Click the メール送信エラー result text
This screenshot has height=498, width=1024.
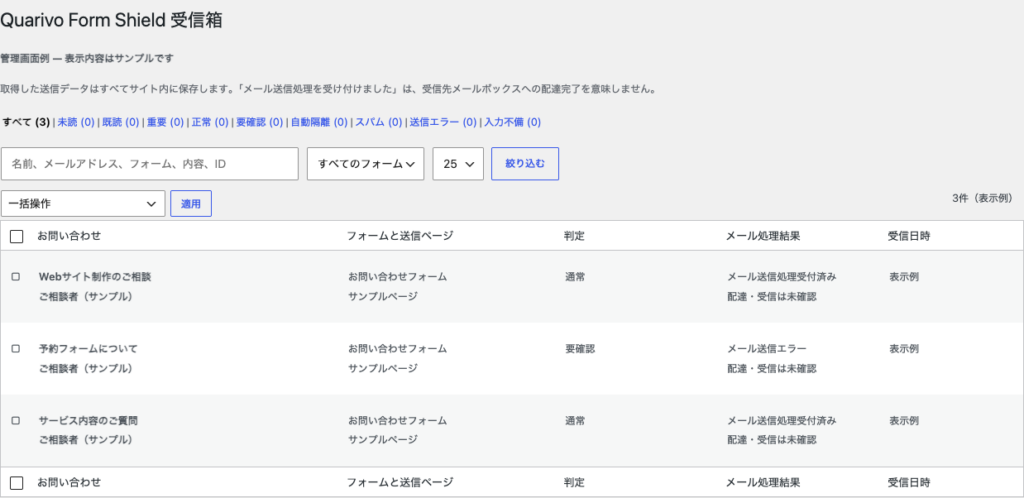767,349
